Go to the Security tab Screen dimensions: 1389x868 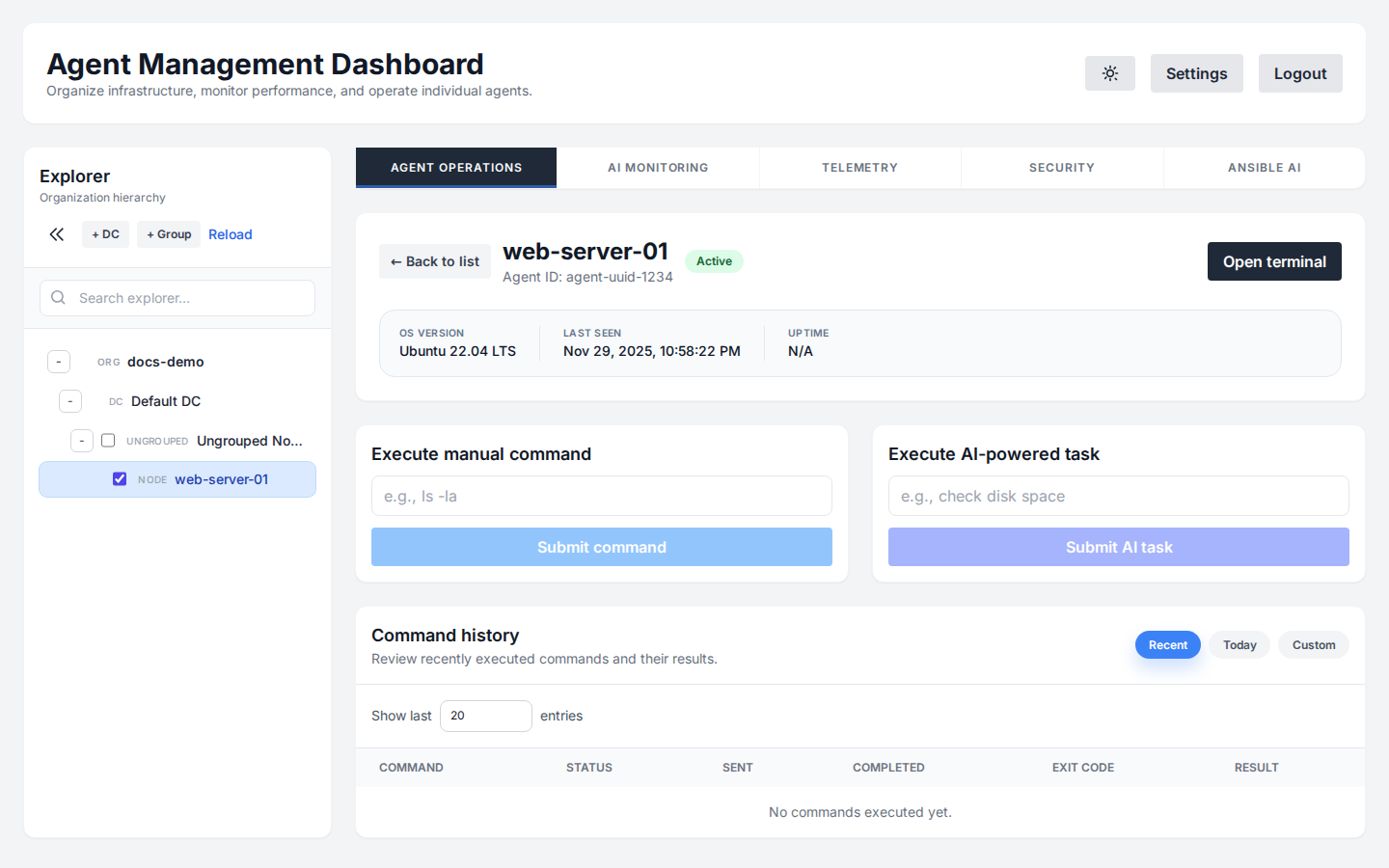point(1061,168)
